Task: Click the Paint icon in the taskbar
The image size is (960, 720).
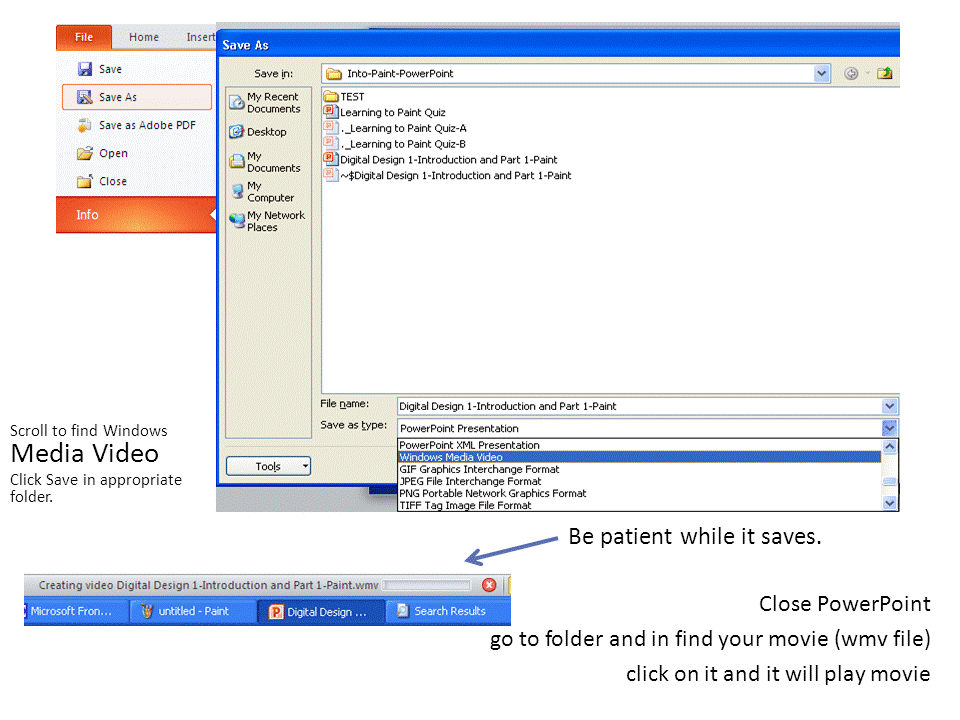Action: [x=146, y=611]
